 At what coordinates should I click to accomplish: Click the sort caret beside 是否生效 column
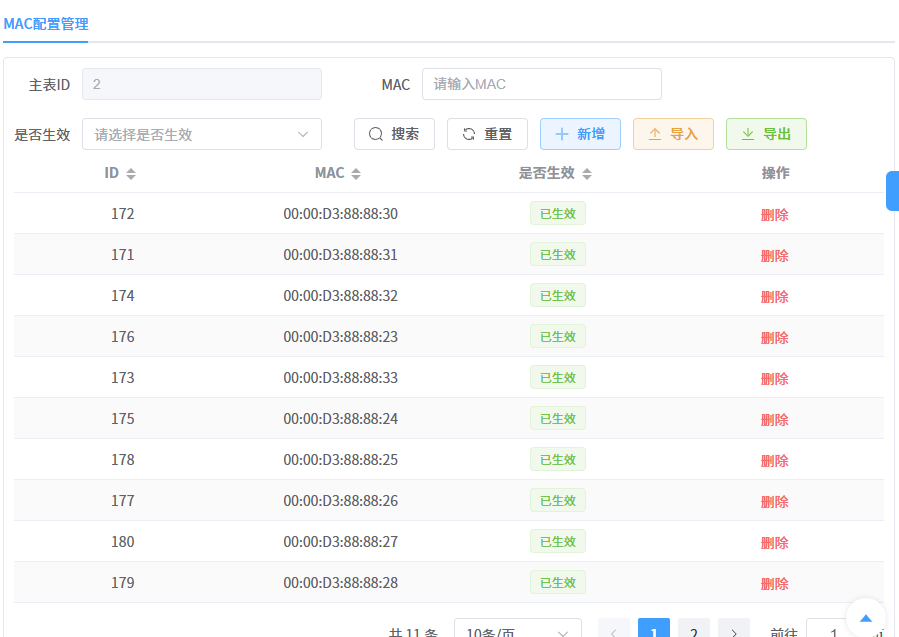586,172
